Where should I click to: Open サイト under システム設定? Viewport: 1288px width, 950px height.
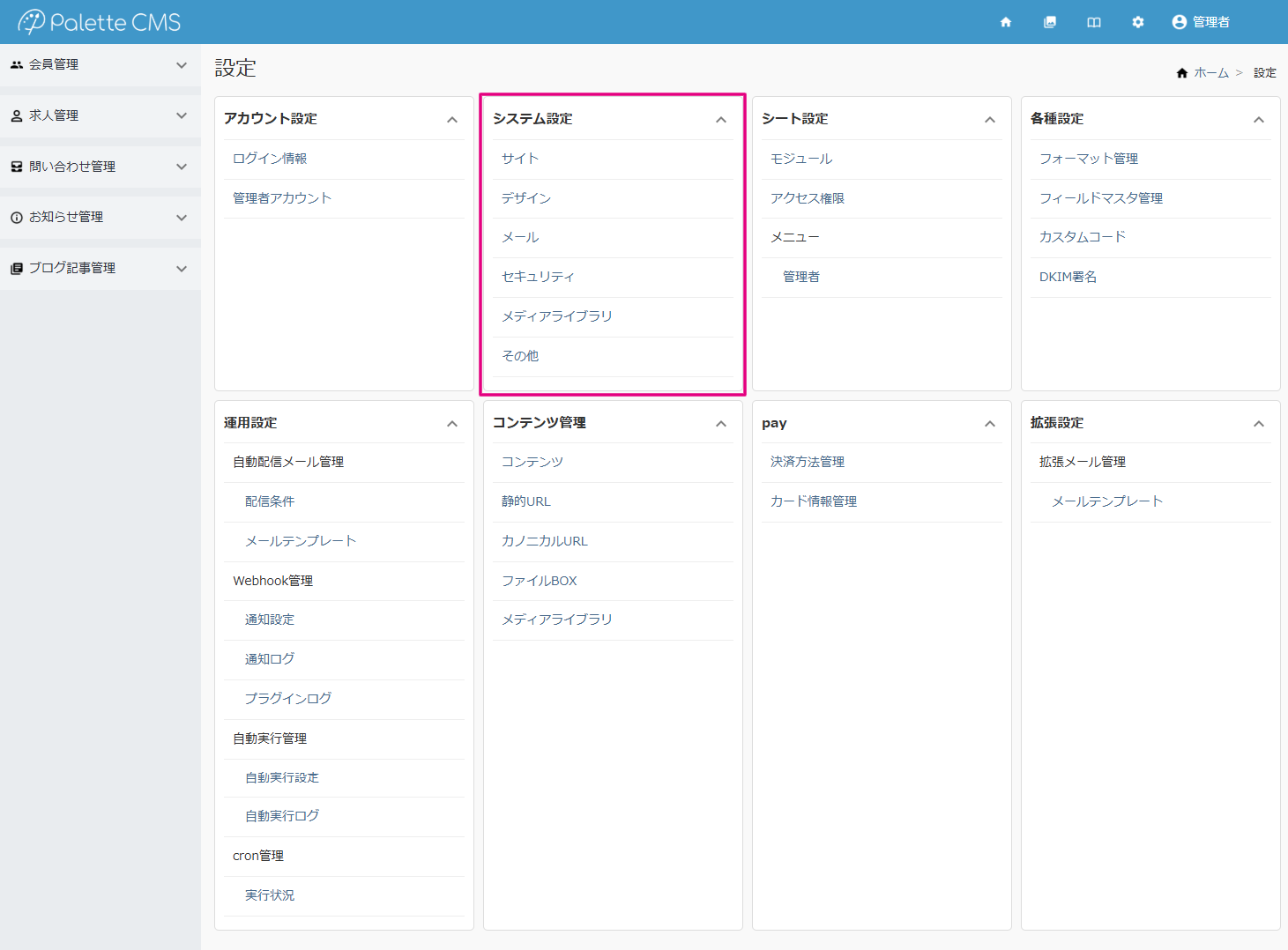(520, 159)
